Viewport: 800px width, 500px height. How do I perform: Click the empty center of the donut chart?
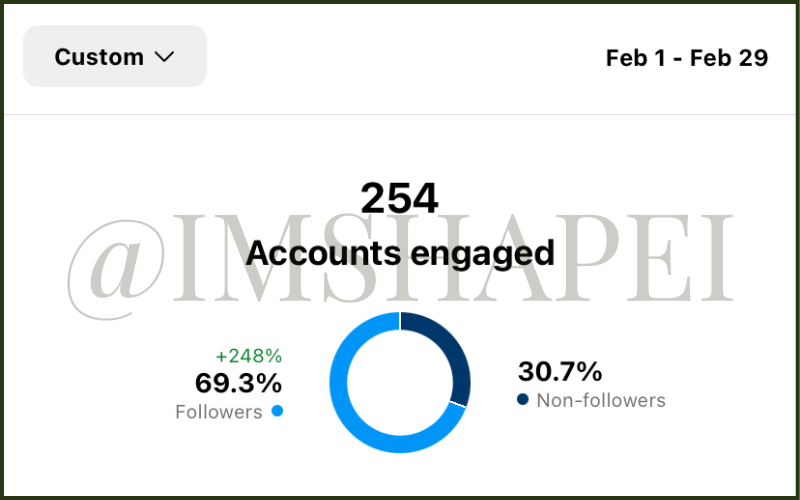pos(400,381)
